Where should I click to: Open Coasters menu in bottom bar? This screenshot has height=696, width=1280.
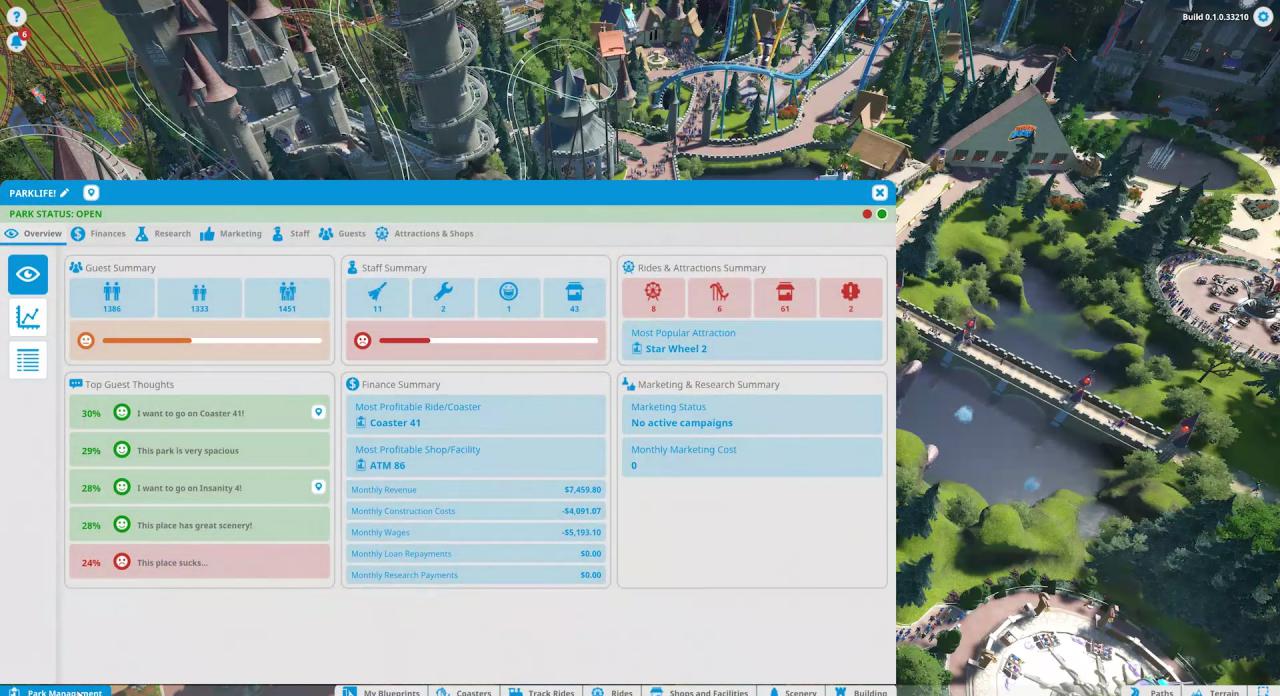tap(463, 691)
